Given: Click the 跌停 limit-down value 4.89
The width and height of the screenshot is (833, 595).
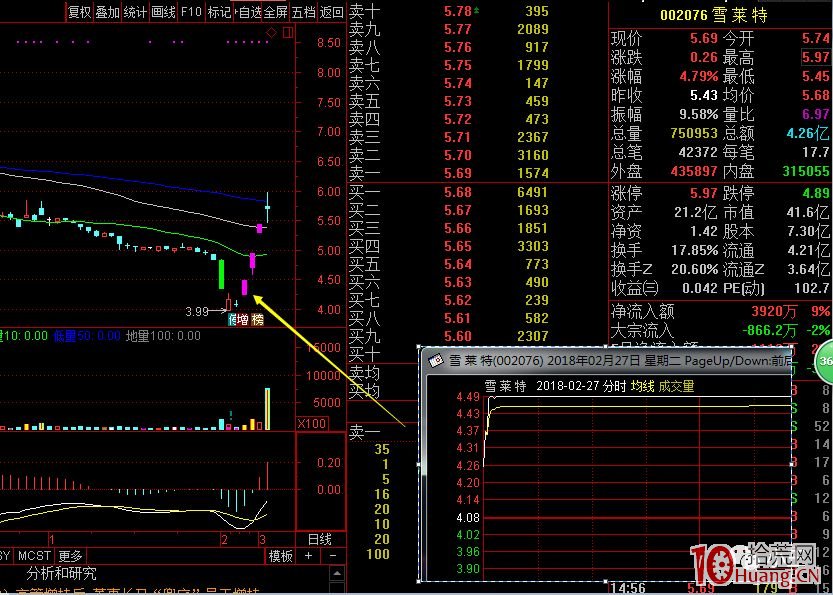Looking at the screenshot, I should [816, 193].
